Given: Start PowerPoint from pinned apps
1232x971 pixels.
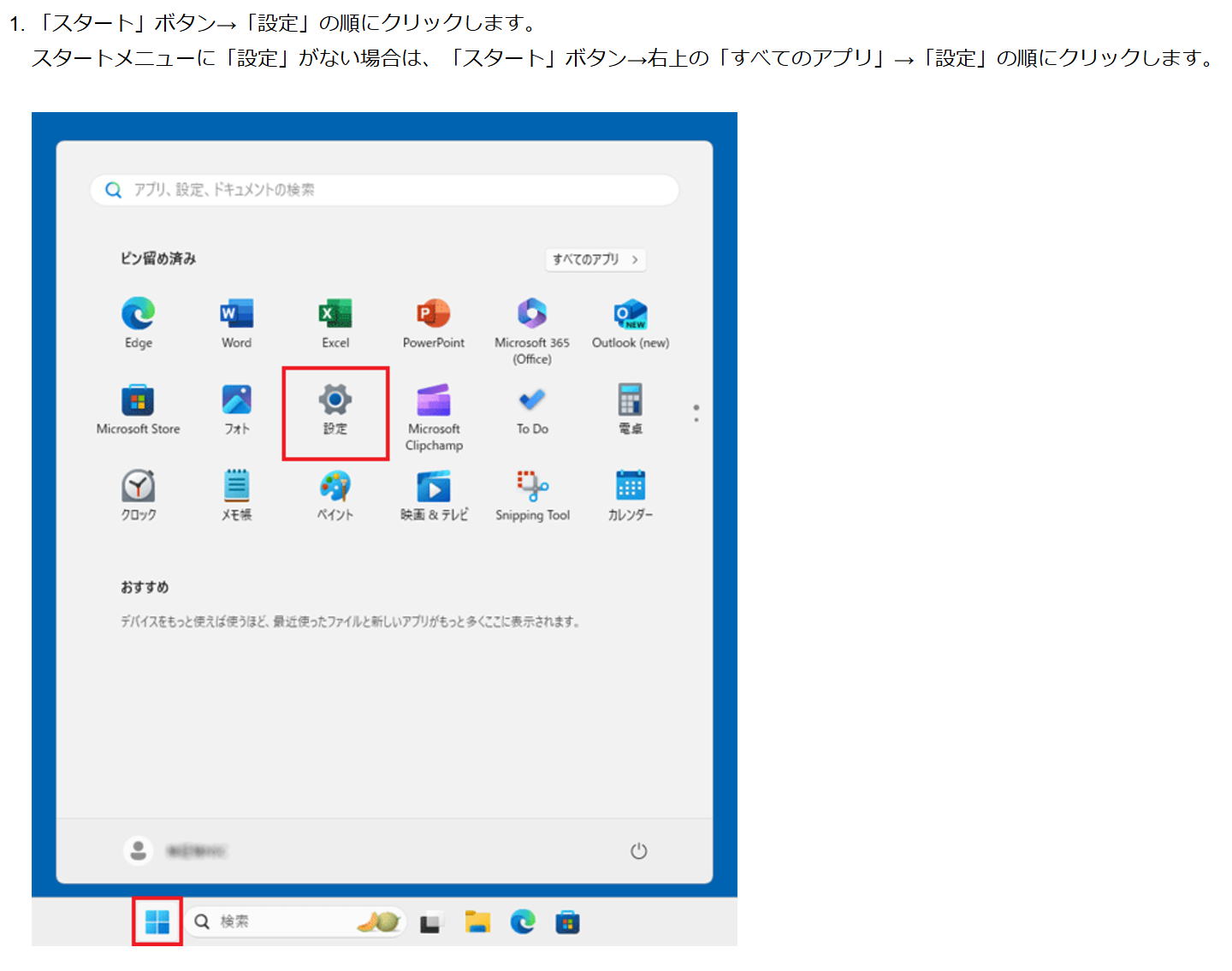Looking at the screenshot, I should pyautogui.click(x=434, y=323).
